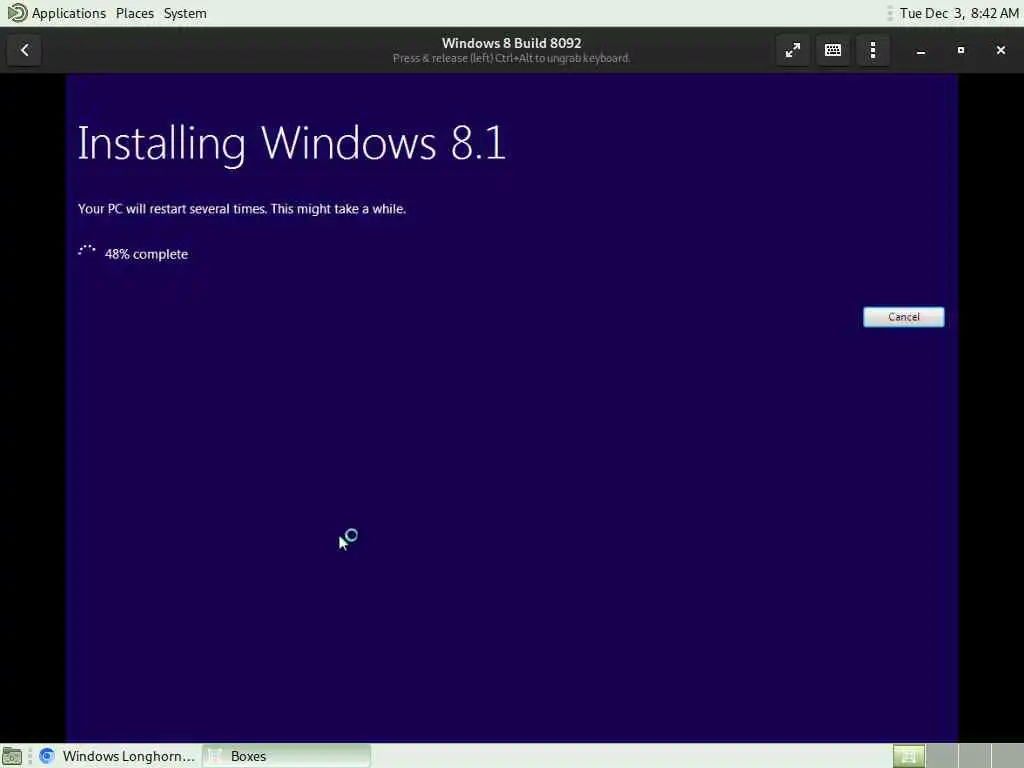Minimize the Boxes window
The image size is (1024, 768).
point(921,50)
